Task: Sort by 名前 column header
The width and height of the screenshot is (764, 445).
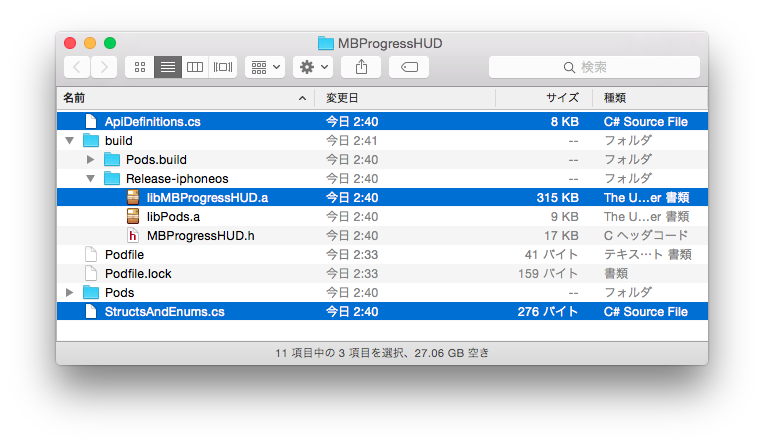Action: pyautogui.click(x=185, y=98)
